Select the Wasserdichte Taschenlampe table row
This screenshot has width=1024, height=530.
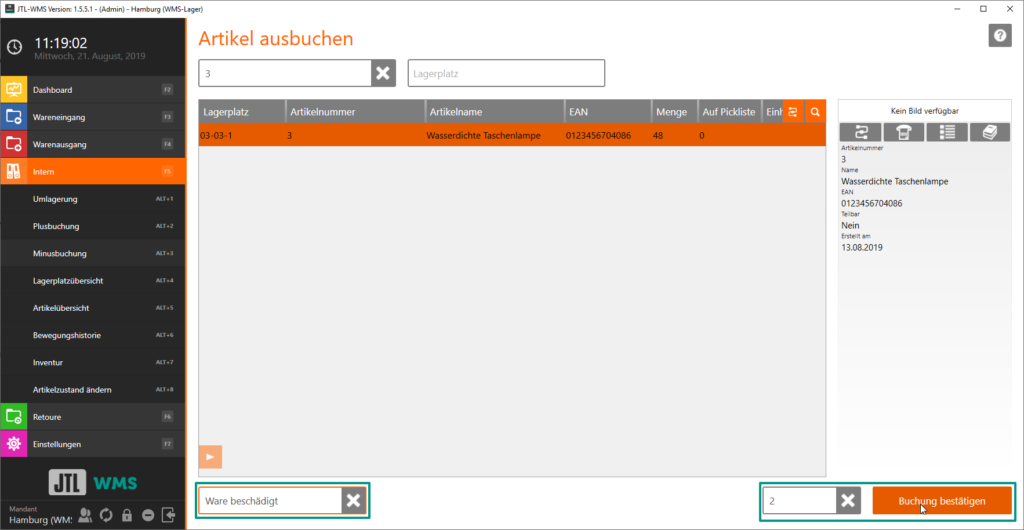pyautogui.click(x=480, y=135)
